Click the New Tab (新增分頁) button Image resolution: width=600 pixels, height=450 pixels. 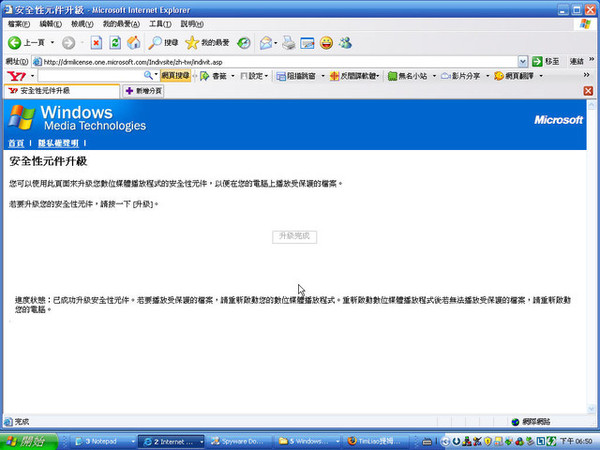click(143, 91)
